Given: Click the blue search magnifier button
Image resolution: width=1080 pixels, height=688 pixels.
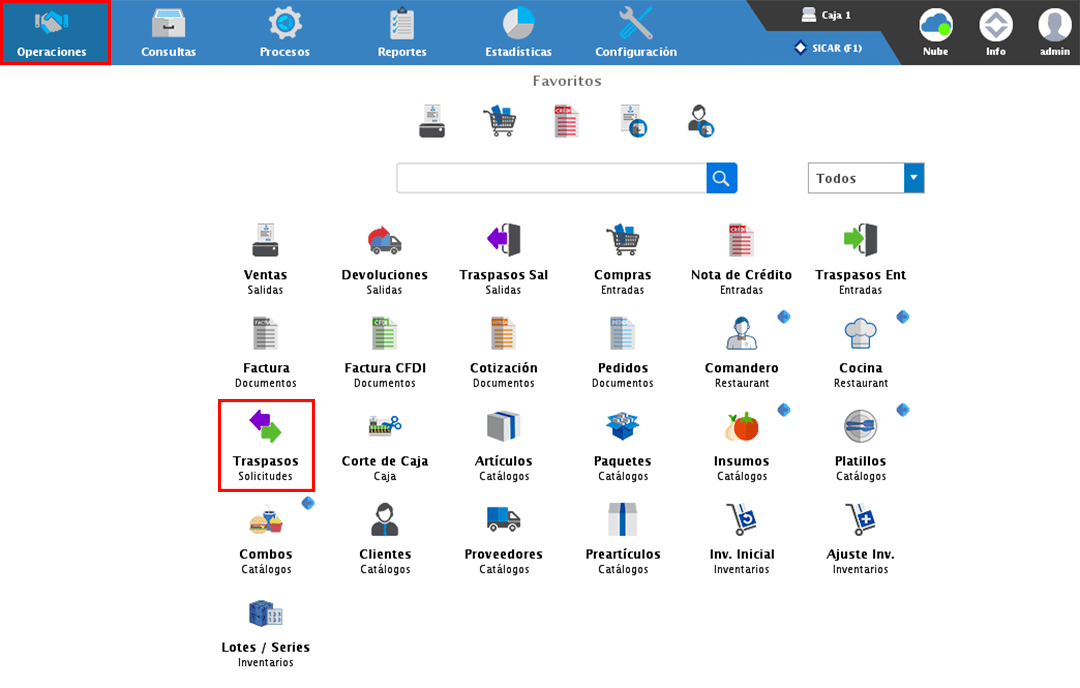Looking at the screenshot, I should [722, 178].
